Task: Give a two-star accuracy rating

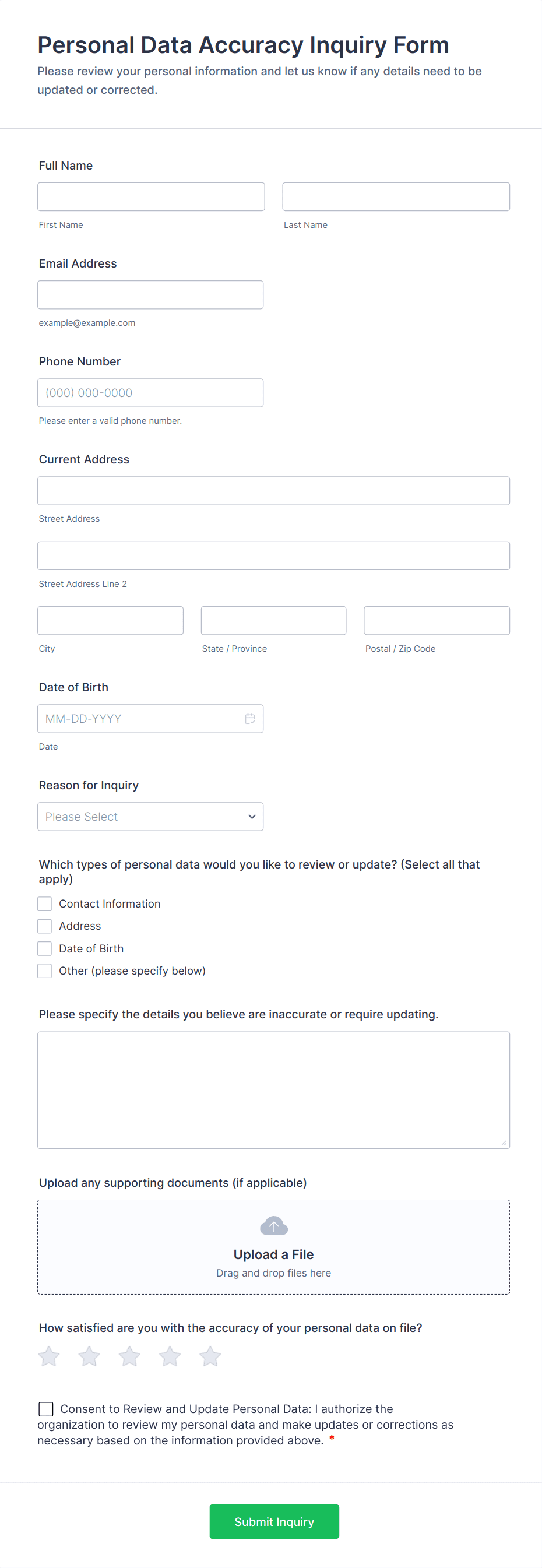Action: click(x=89, y=1356)
